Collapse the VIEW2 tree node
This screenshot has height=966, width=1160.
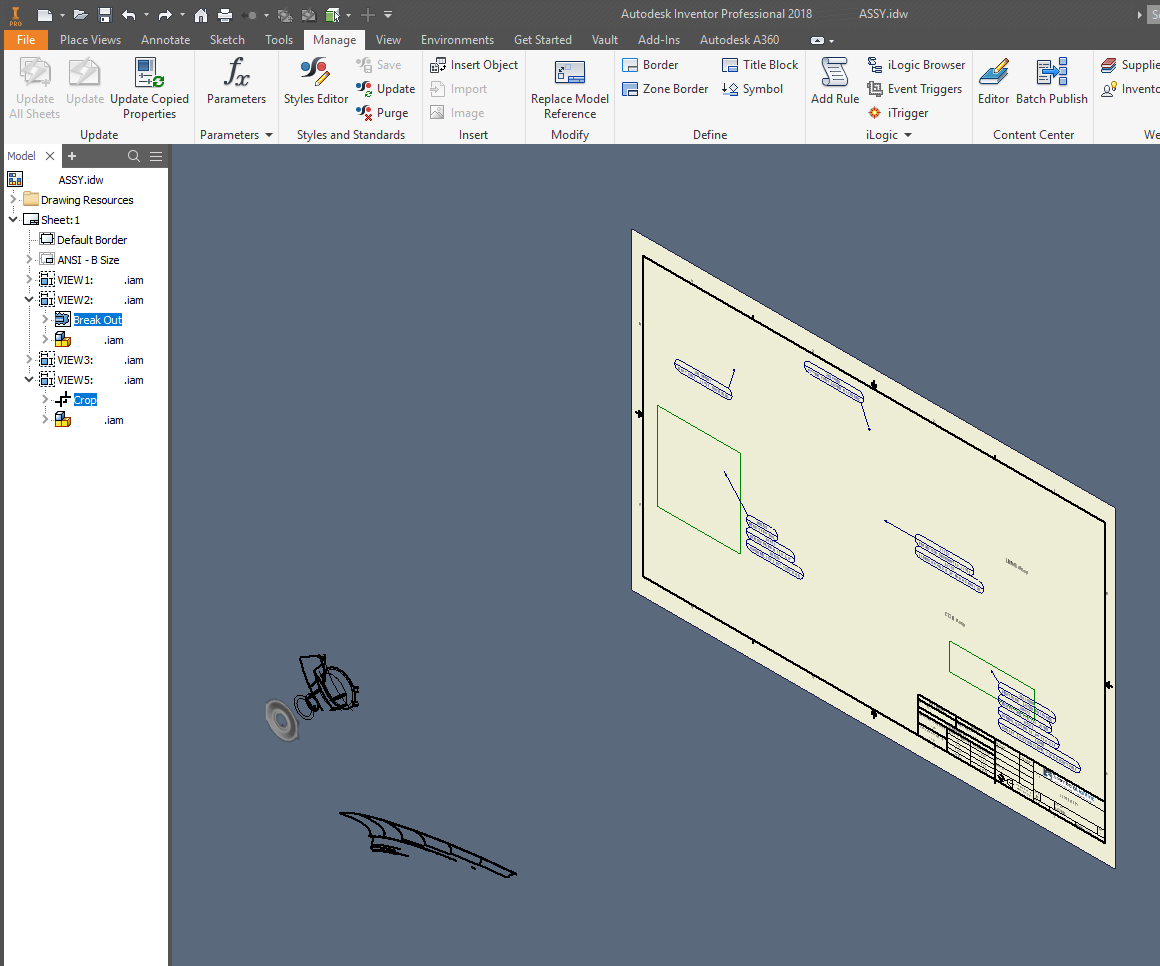[x=29, y=299]
